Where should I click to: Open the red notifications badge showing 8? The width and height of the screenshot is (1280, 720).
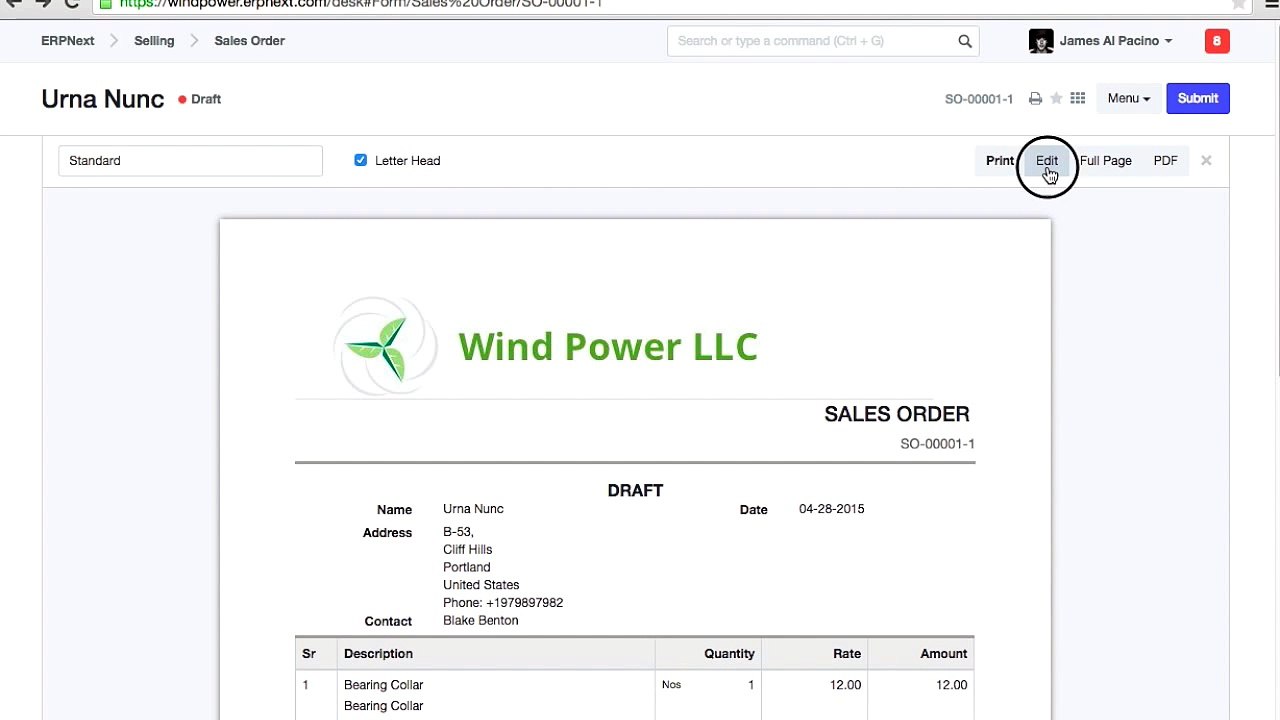(x=1217, y=41)
